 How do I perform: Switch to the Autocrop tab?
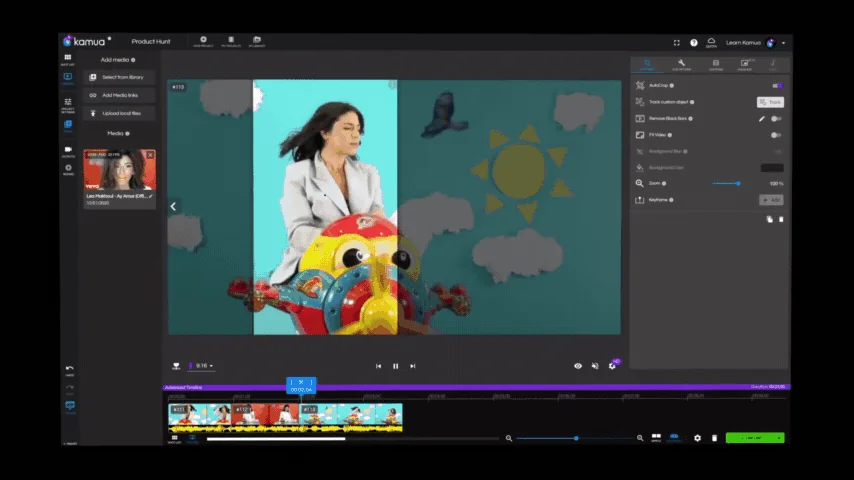tap(647, 65)
